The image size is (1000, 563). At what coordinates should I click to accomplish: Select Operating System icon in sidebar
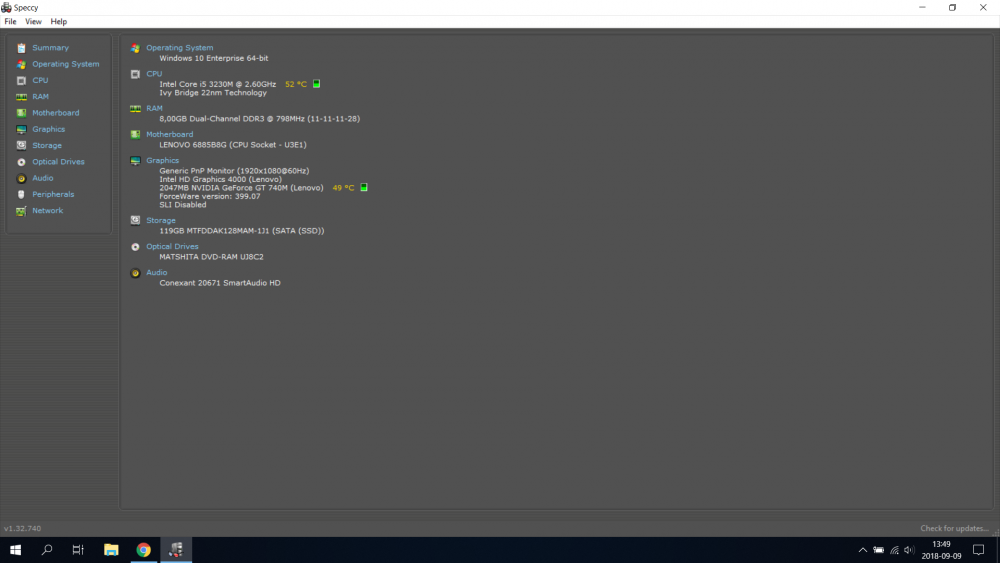[21, 64]
